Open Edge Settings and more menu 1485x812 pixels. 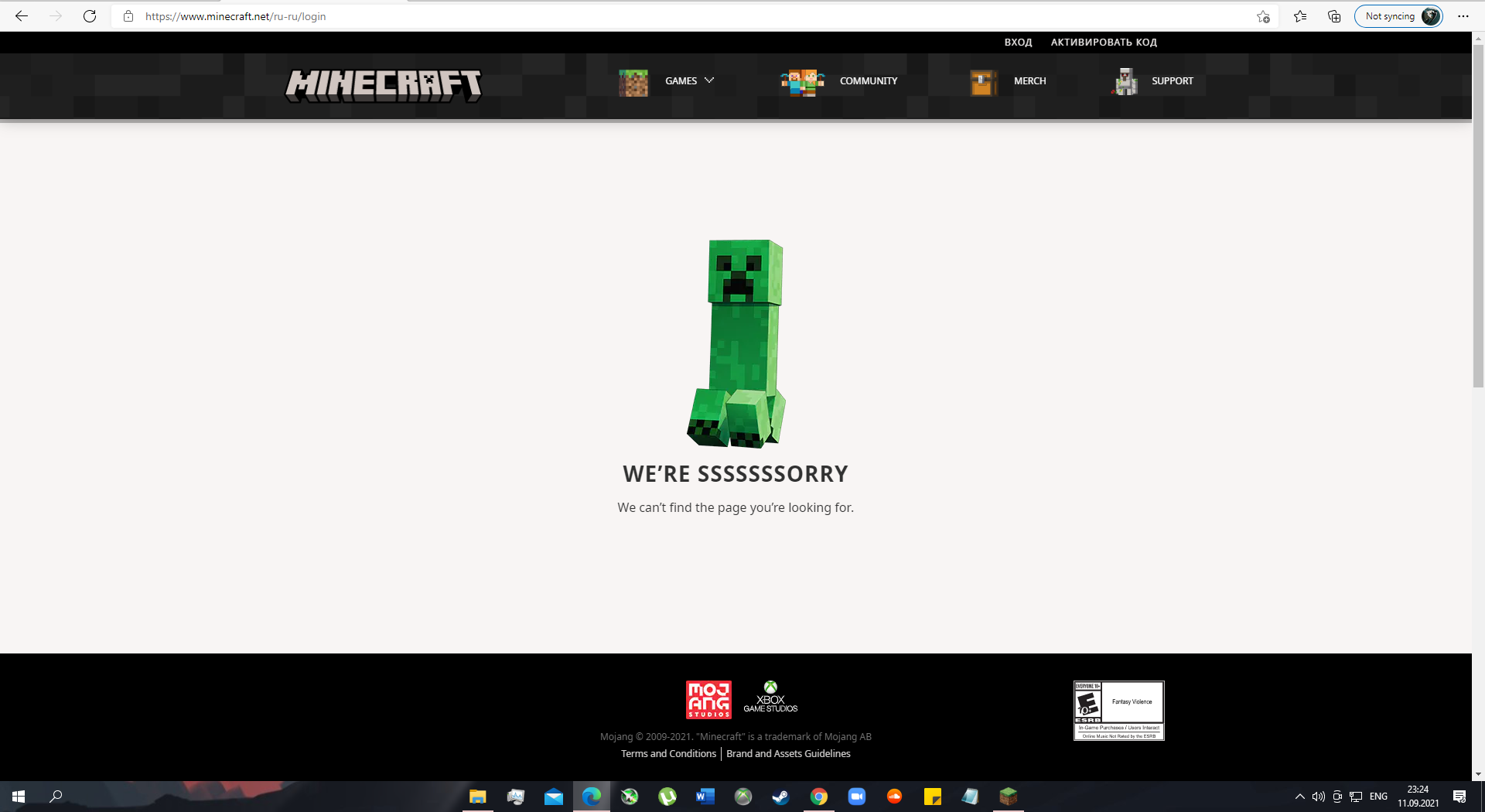point(1463,16)
